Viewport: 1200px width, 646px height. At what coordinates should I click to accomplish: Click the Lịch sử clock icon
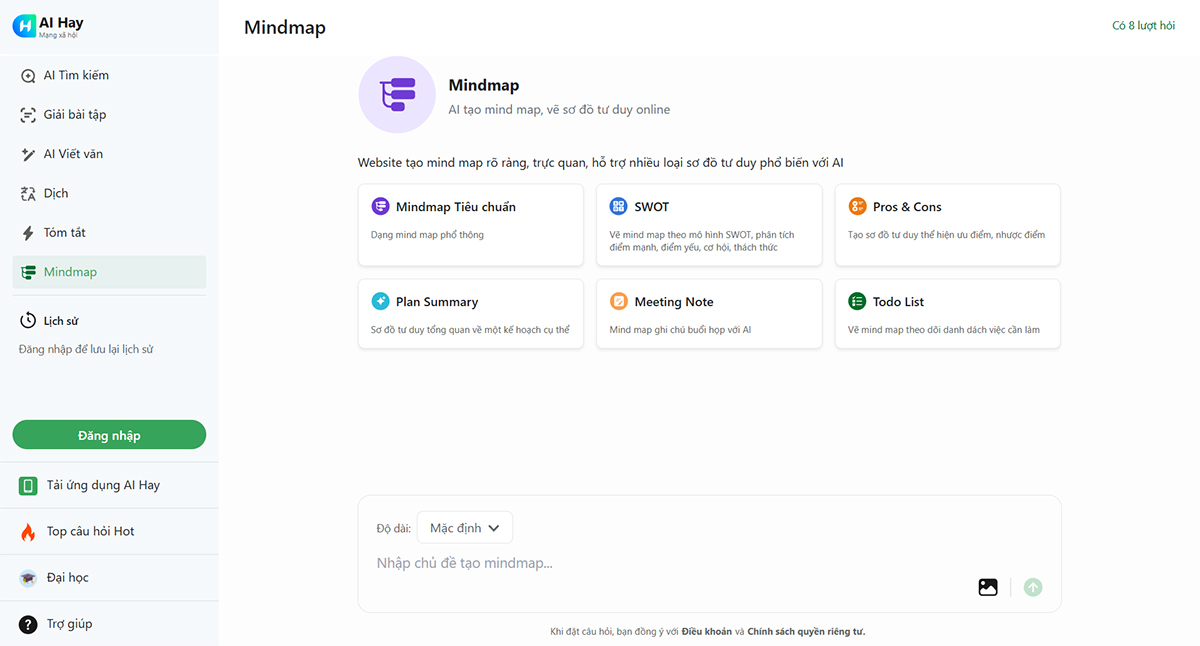pos(28,321)
